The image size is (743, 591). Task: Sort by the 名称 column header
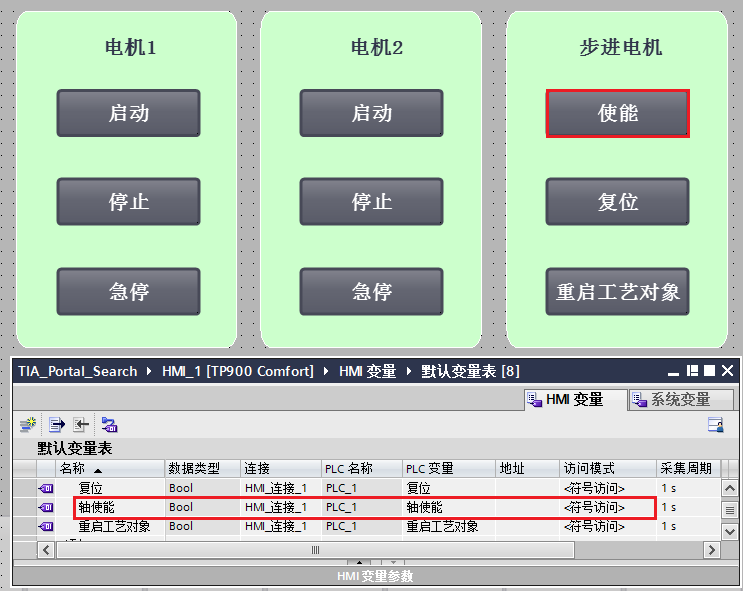pos(110,468)
